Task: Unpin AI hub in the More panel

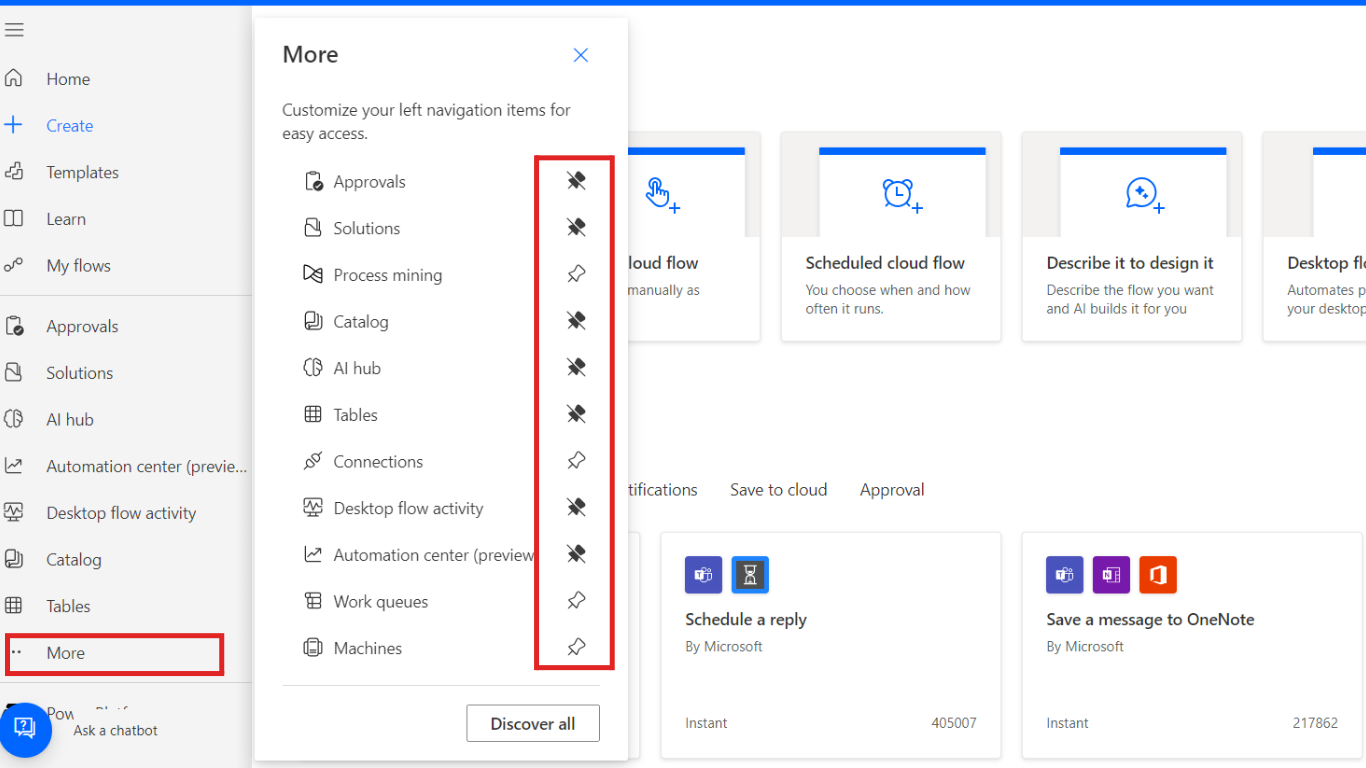Action: tap(576, 368)
